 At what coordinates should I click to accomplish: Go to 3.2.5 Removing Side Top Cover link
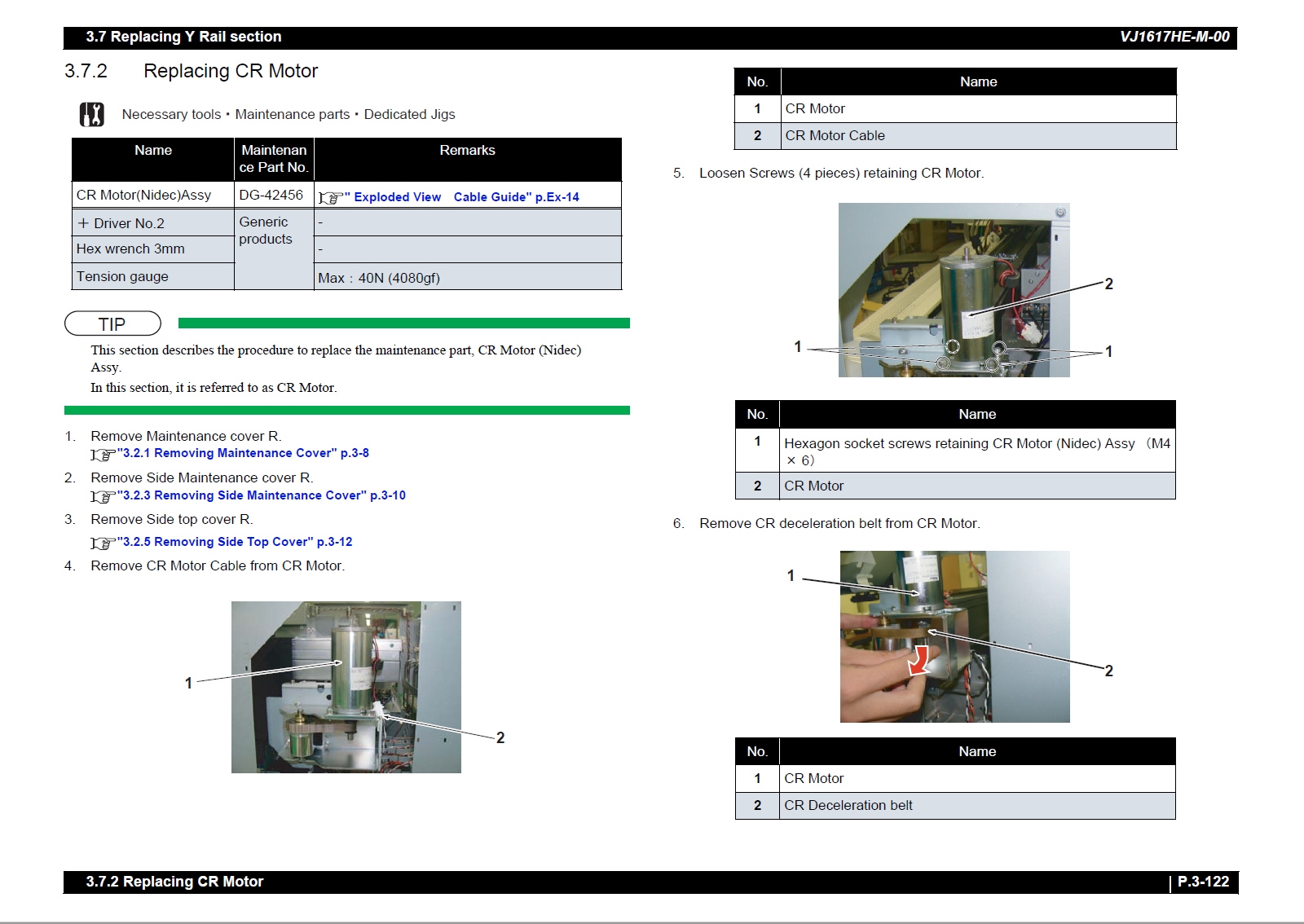click(x=237, y=542)
